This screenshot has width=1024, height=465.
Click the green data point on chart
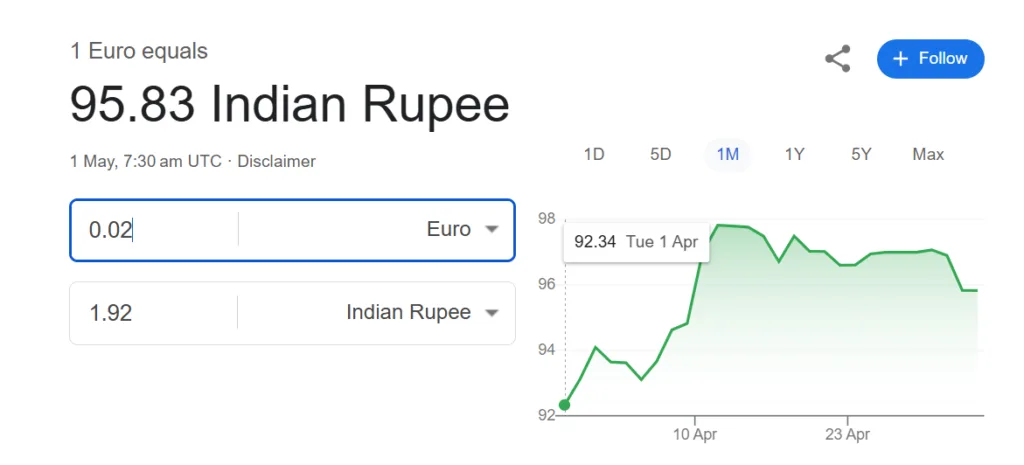[x=564, y=406]
